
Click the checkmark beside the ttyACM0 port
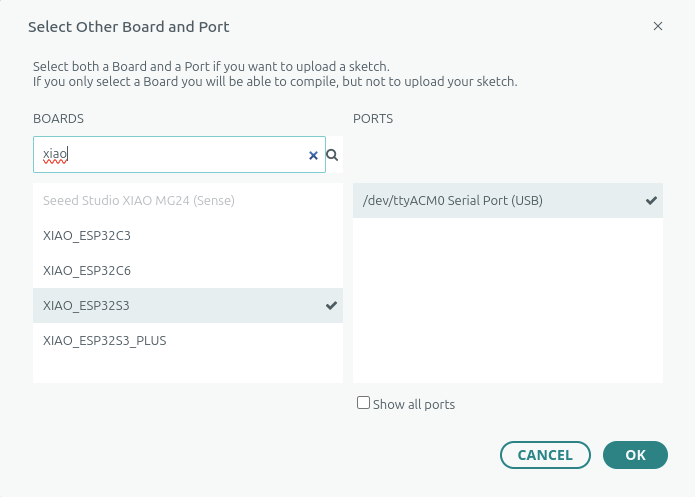[651, 201]
